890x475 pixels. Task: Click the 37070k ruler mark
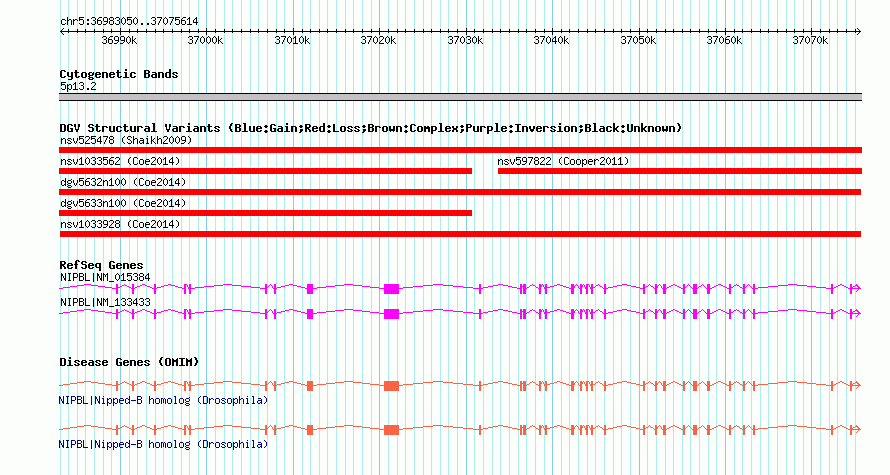click(x=811, y=40)
